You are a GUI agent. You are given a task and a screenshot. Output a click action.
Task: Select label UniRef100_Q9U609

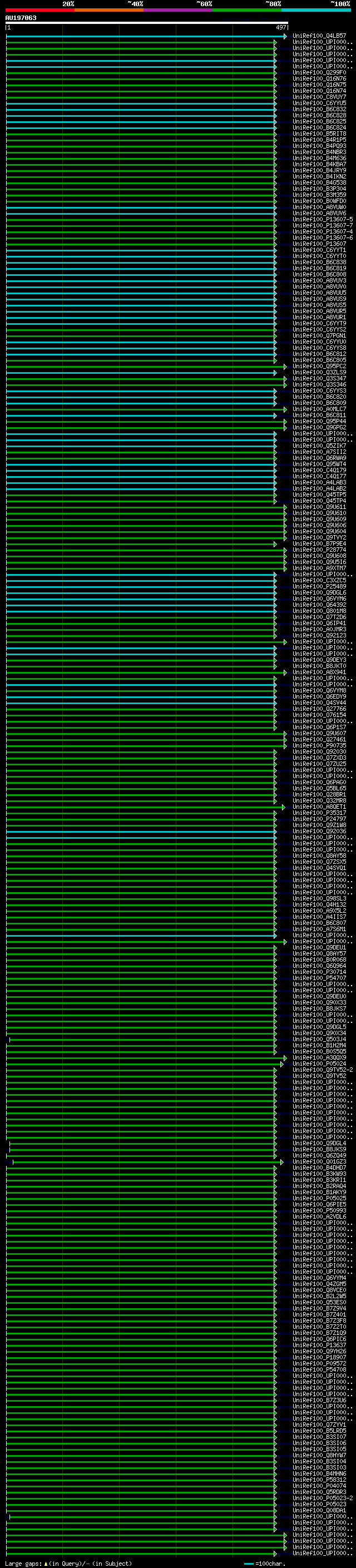click(319, 519)
